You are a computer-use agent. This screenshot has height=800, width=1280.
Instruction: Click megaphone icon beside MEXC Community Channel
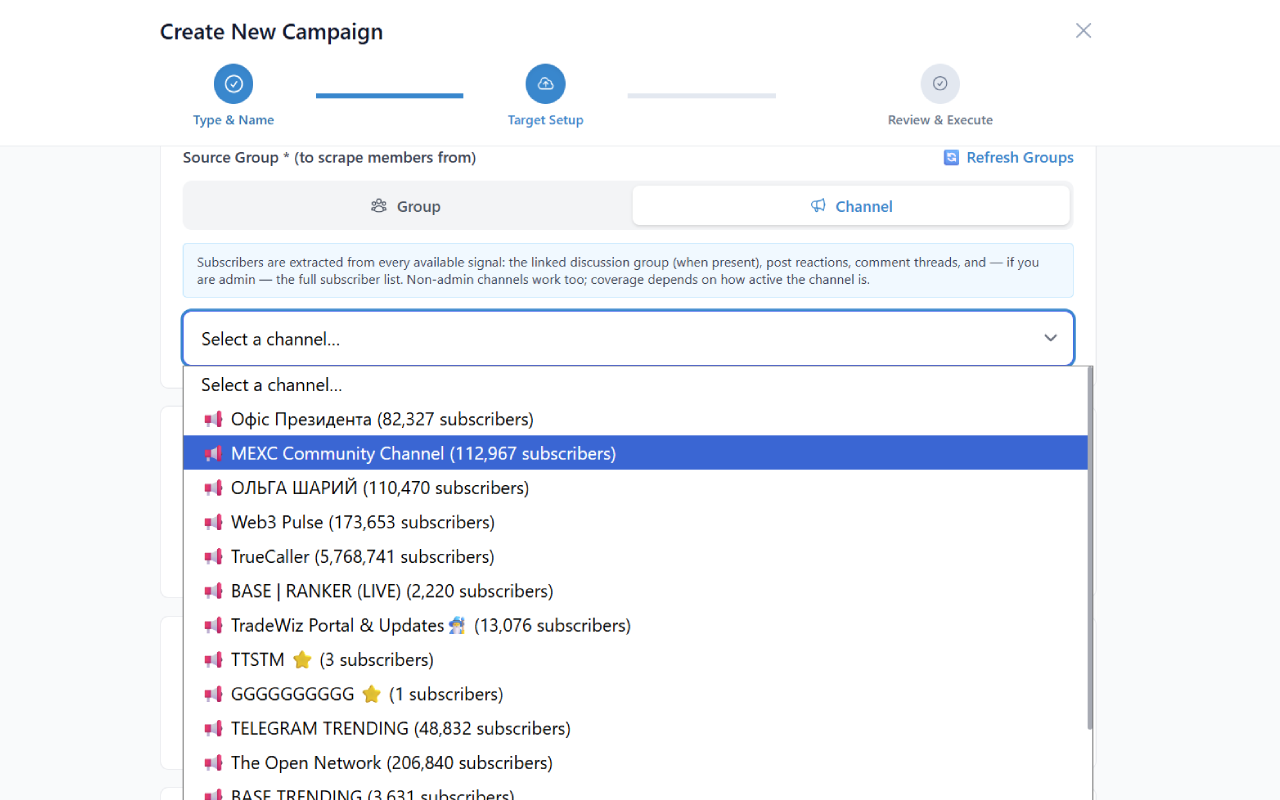[213, 454]
